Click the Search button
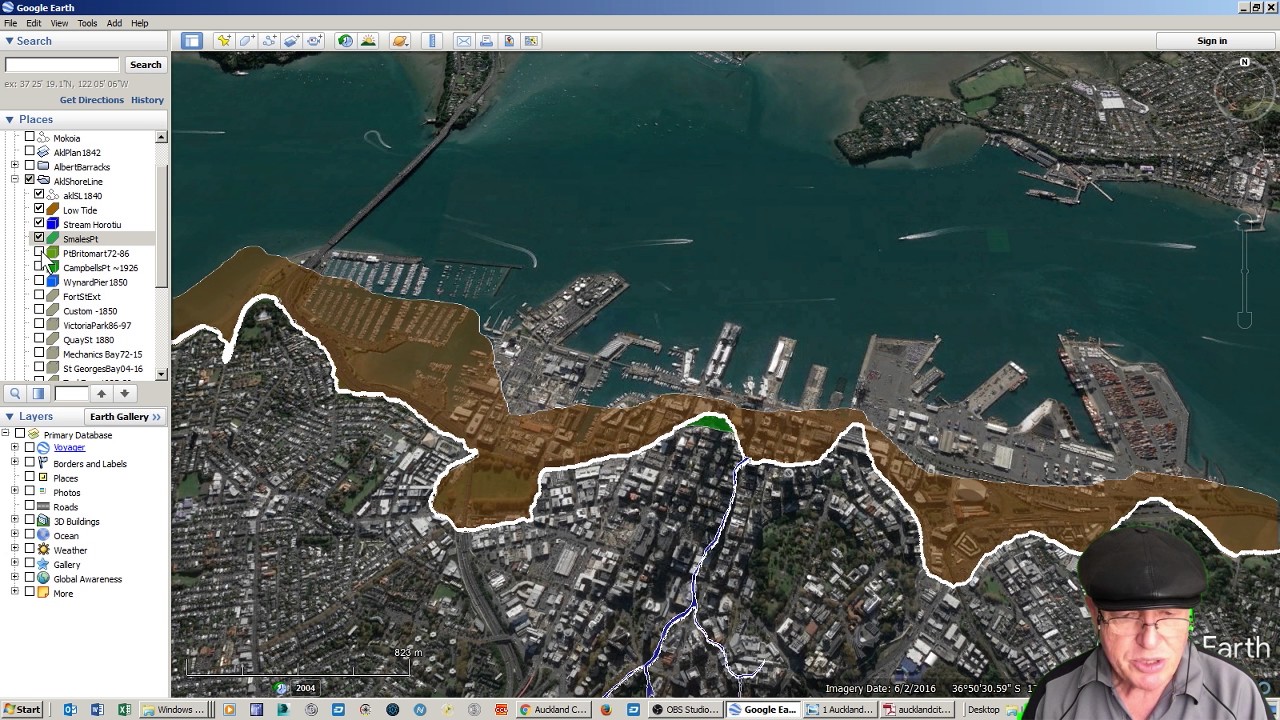 (145, 64)
